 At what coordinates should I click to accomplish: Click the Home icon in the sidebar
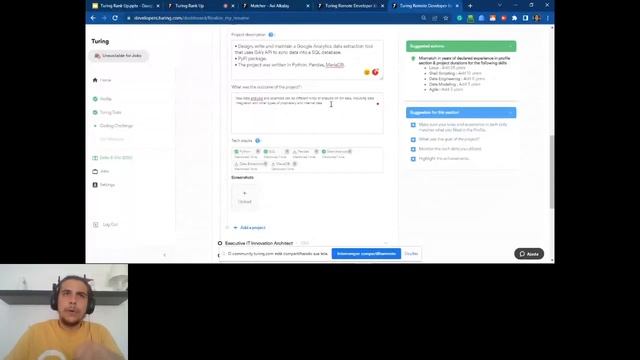95,80
